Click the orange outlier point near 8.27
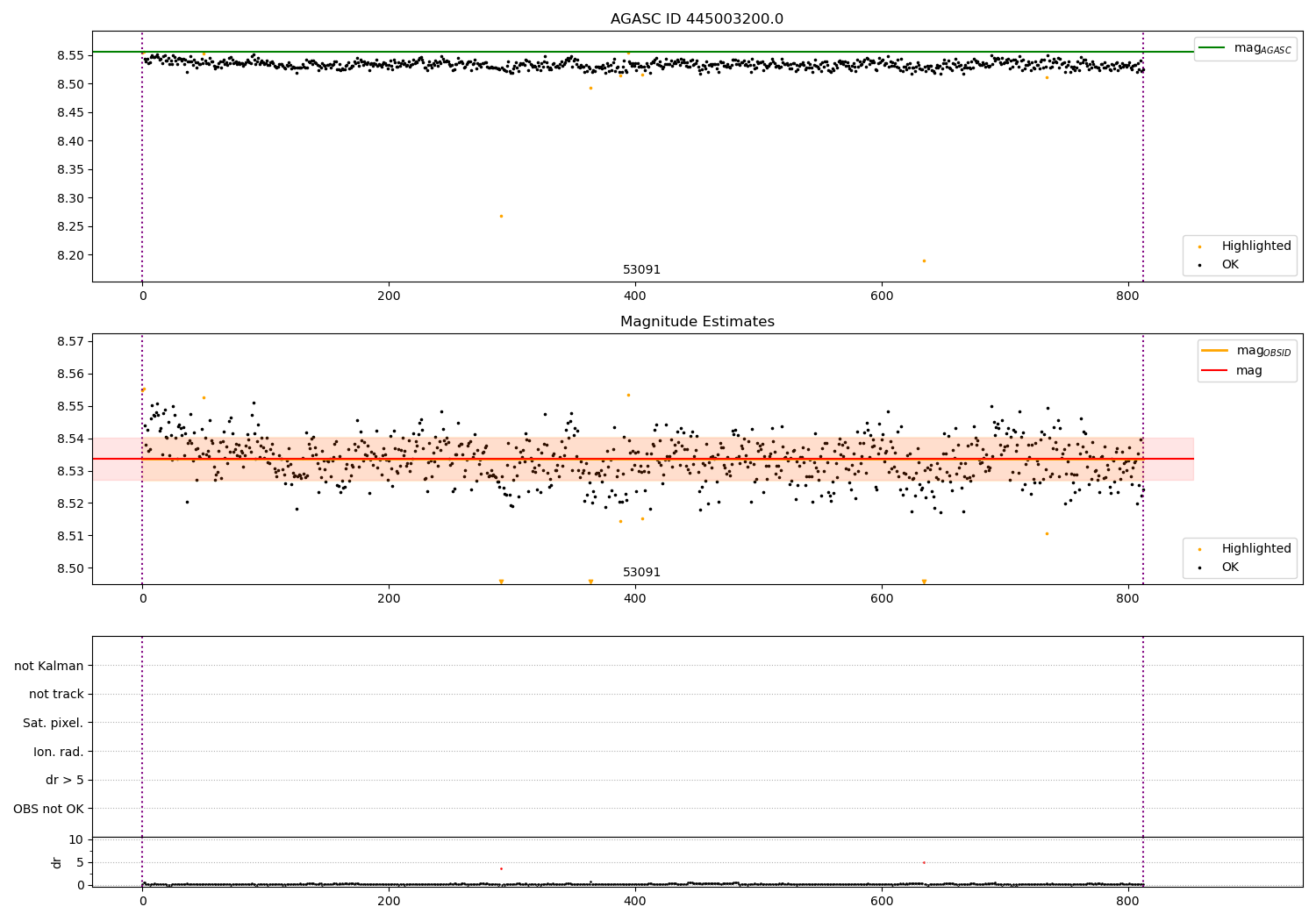 [501, 216]
